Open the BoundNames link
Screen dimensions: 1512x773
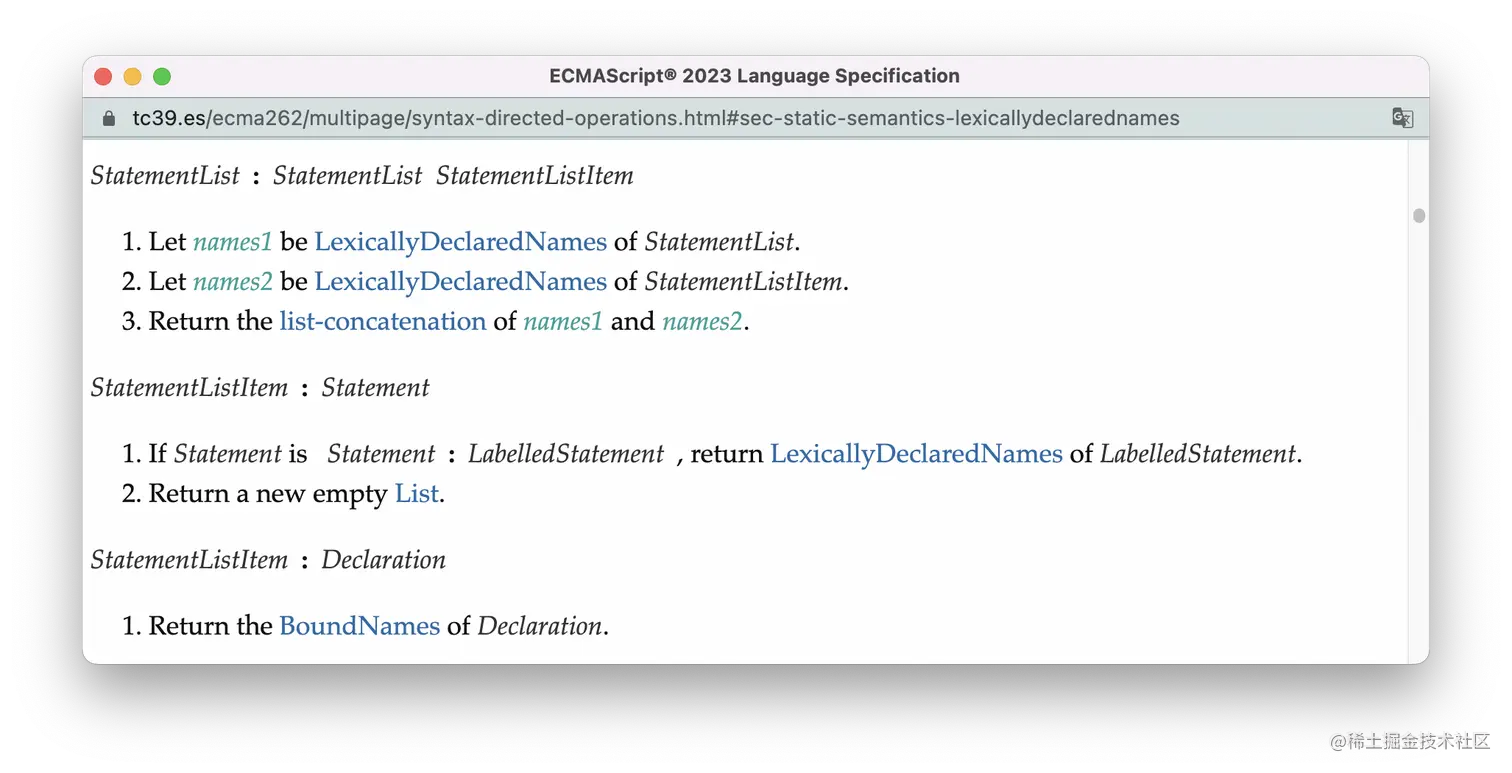pos(360,626)
